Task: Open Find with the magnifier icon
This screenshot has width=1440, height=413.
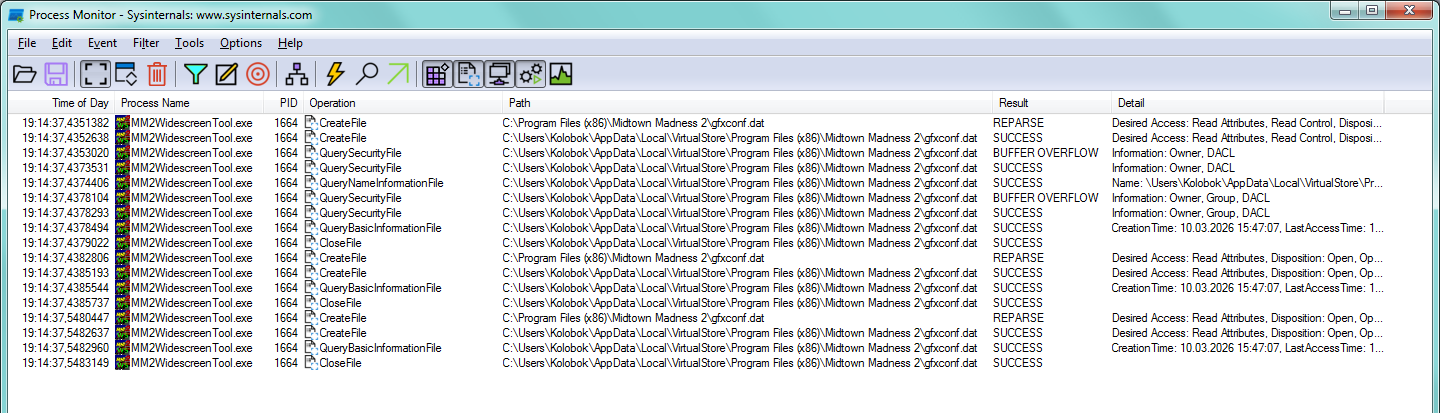Action: 367,73
